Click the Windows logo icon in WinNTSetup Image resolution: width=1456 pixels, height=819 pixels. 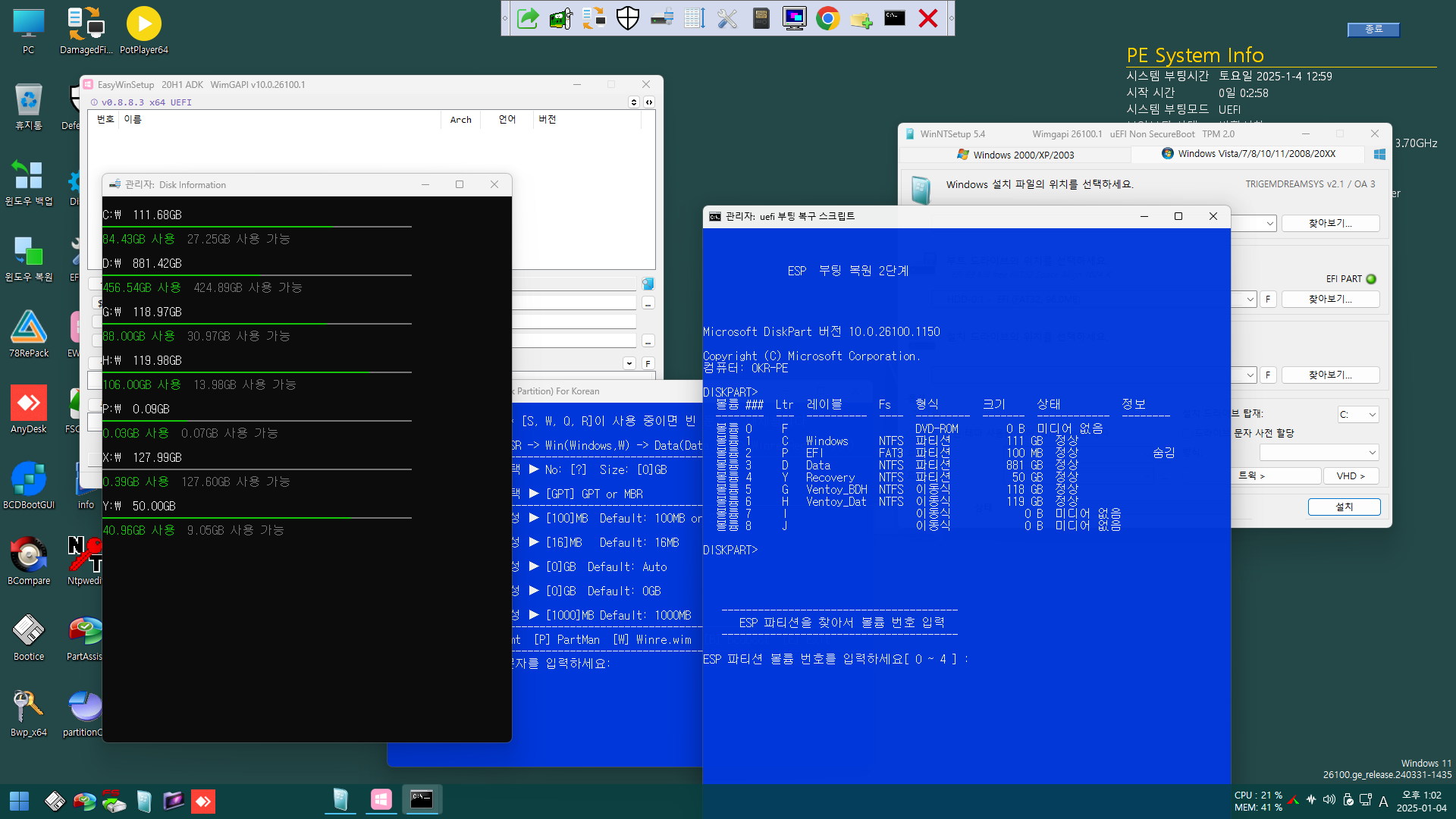pyautogui.click(x=1379, y=154)
